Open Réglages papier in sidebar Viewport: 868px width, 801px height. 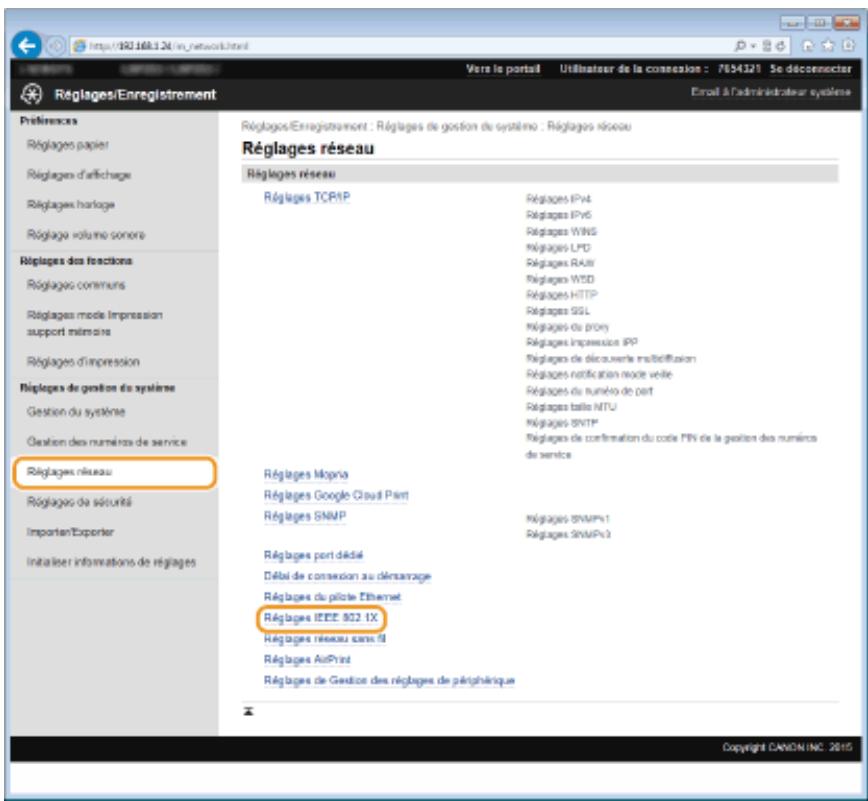tap(68, 145)
